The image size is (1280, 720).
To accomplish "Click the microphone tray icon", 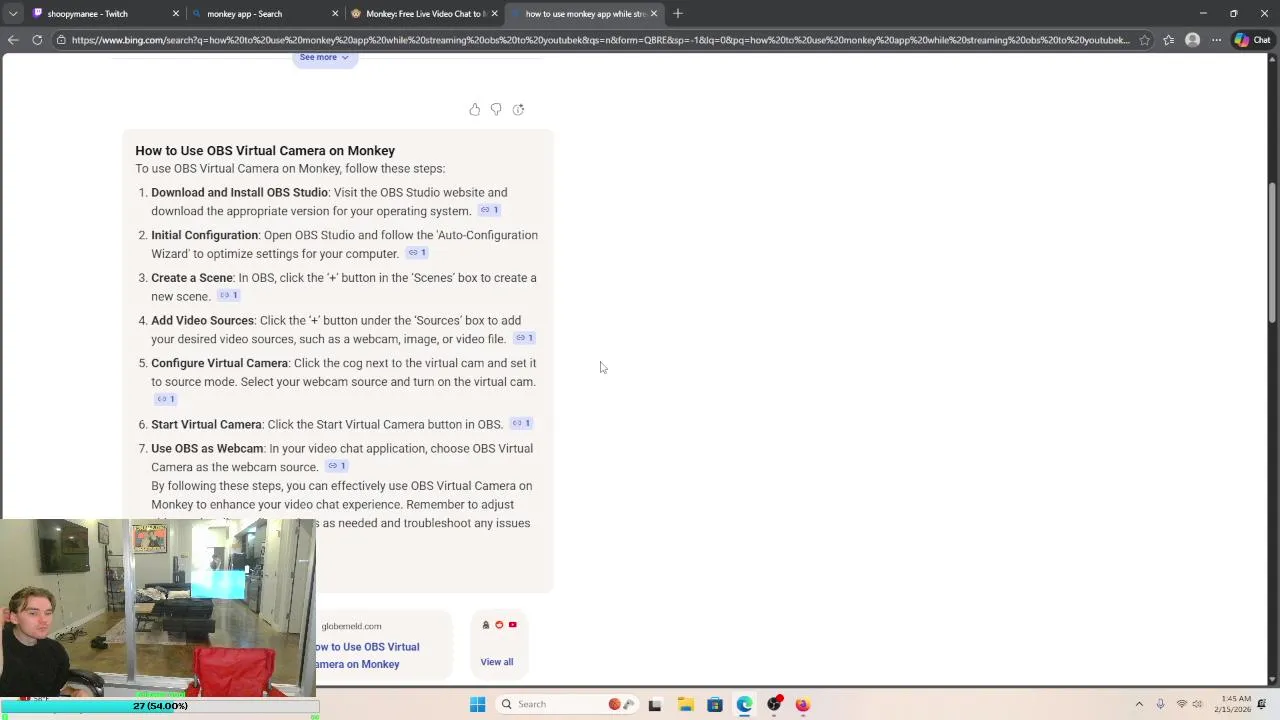I will (1160, 704).
